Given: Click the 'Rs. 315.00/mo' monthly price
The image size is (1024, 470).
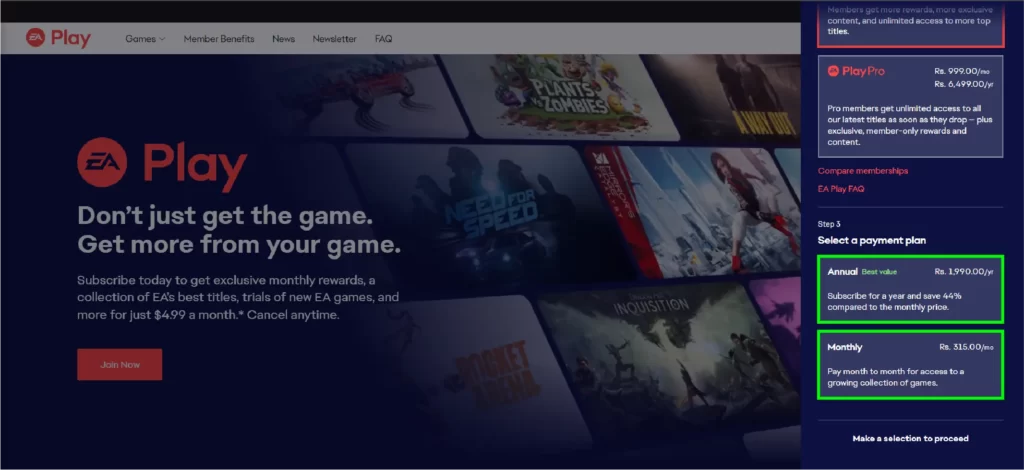Looking at the screenshot, I should tap(966, 347).
